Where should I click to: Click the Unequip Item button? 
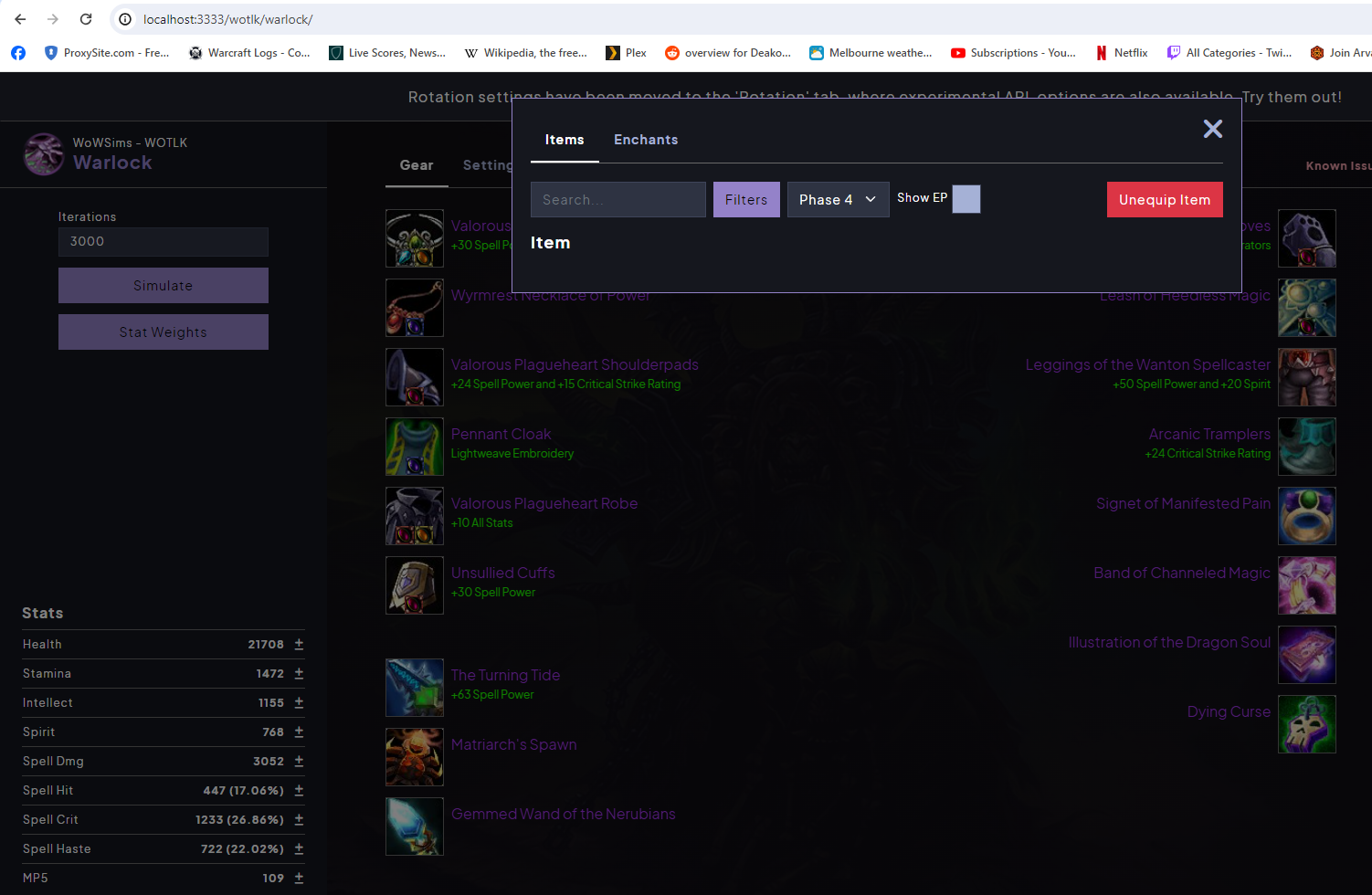pos(1165,199)
